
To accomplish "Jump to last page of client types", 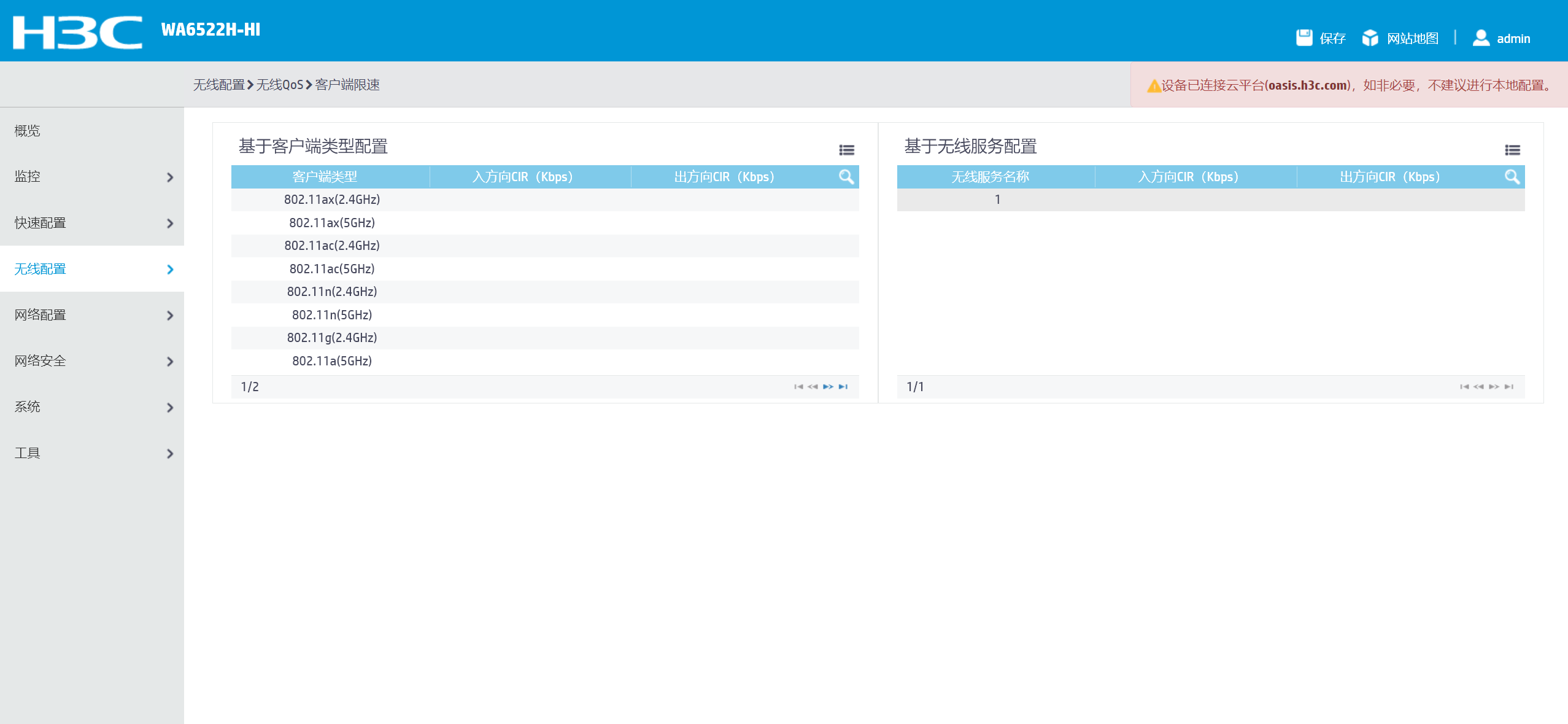I will coord(843,387).
